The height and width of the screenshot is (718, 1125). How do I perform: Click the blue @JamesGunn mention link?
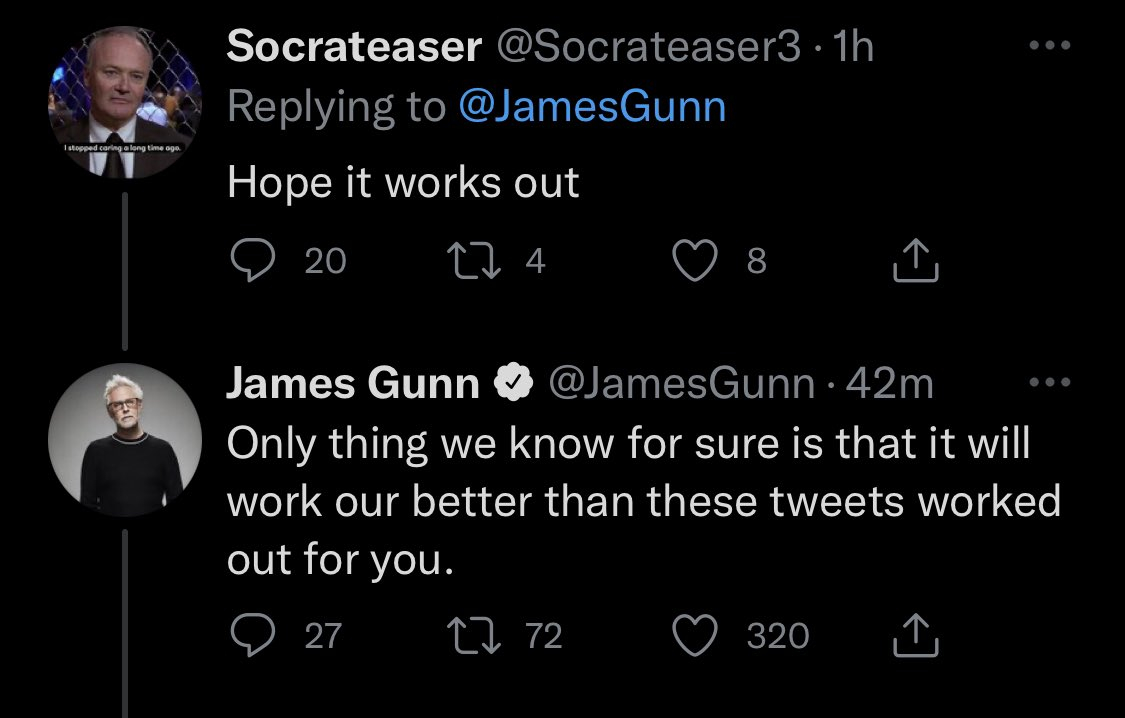[x=591, y=106]
